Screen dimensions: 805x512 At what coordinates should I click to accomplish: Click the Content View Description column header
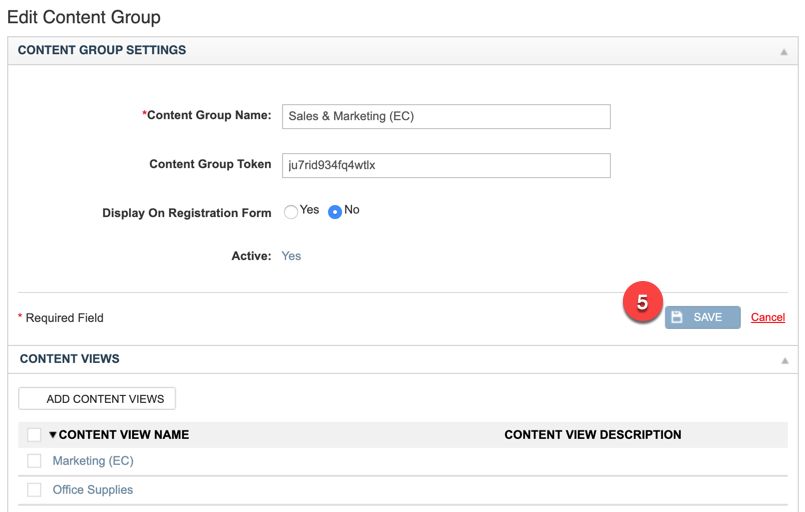coord(592,435)
